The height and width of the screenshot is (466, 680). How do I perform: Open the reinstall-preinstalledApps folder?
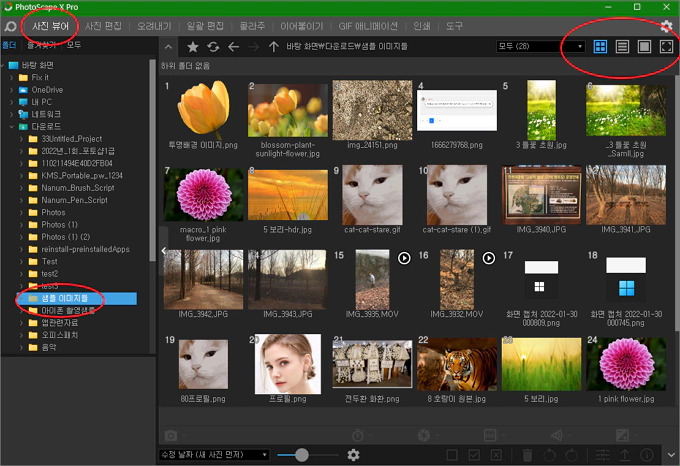pos(85,249)
